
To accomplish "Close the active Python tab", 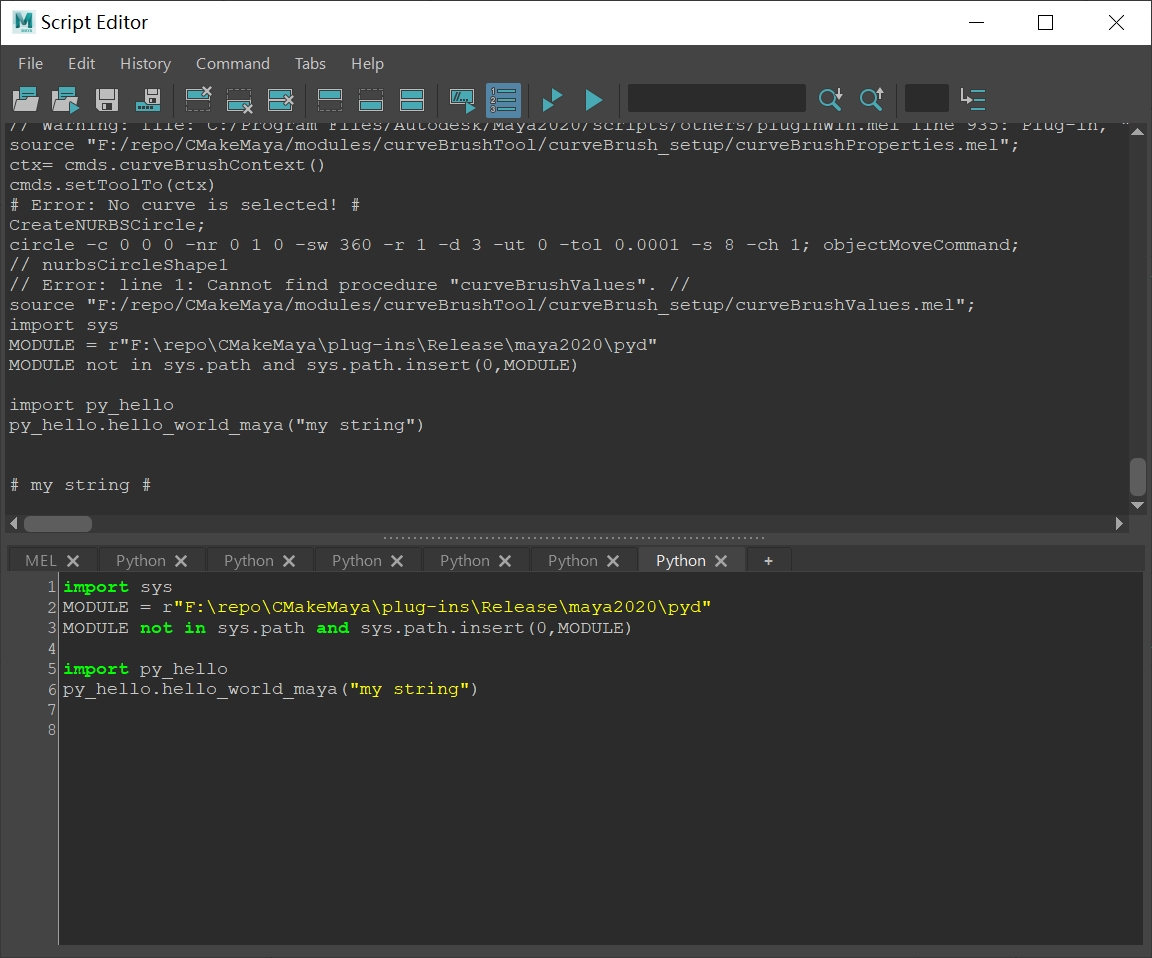I will [721, 561].
